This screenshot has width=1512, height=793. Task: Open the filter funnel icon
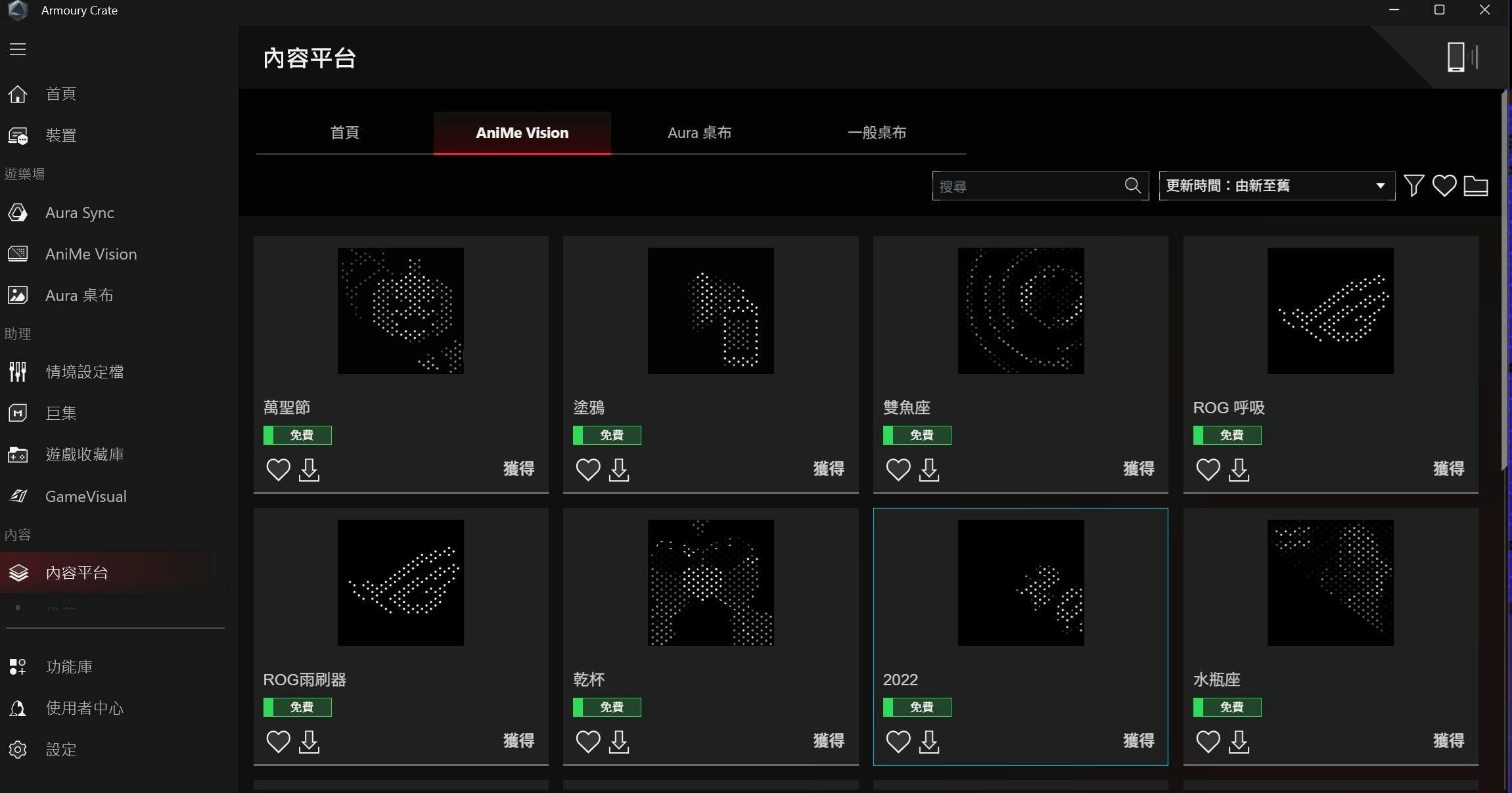1414,186
